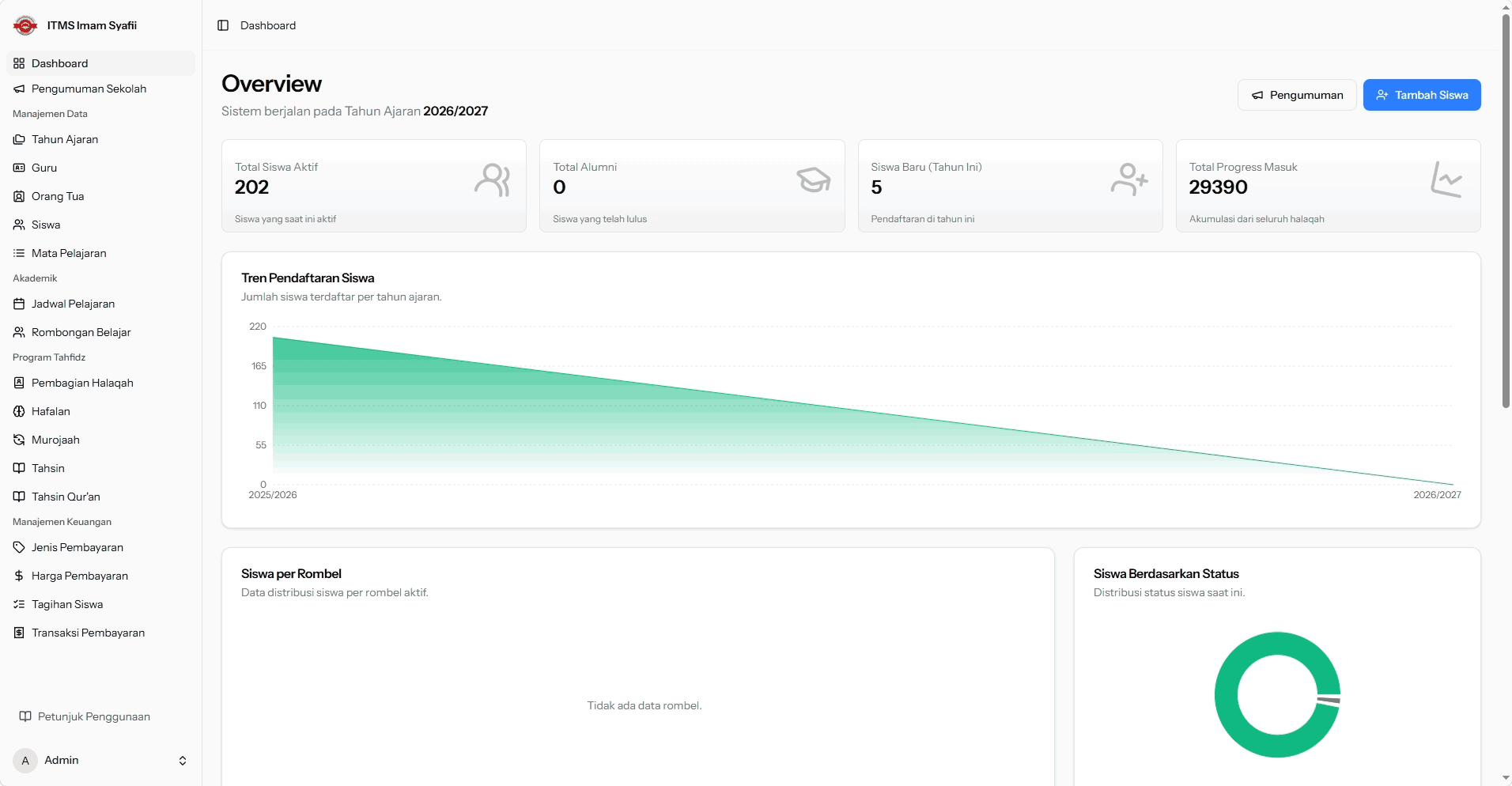Screen dimensions: 1512x786
Task: Select Orang Tua from sidebar
Action: [100, 196]
